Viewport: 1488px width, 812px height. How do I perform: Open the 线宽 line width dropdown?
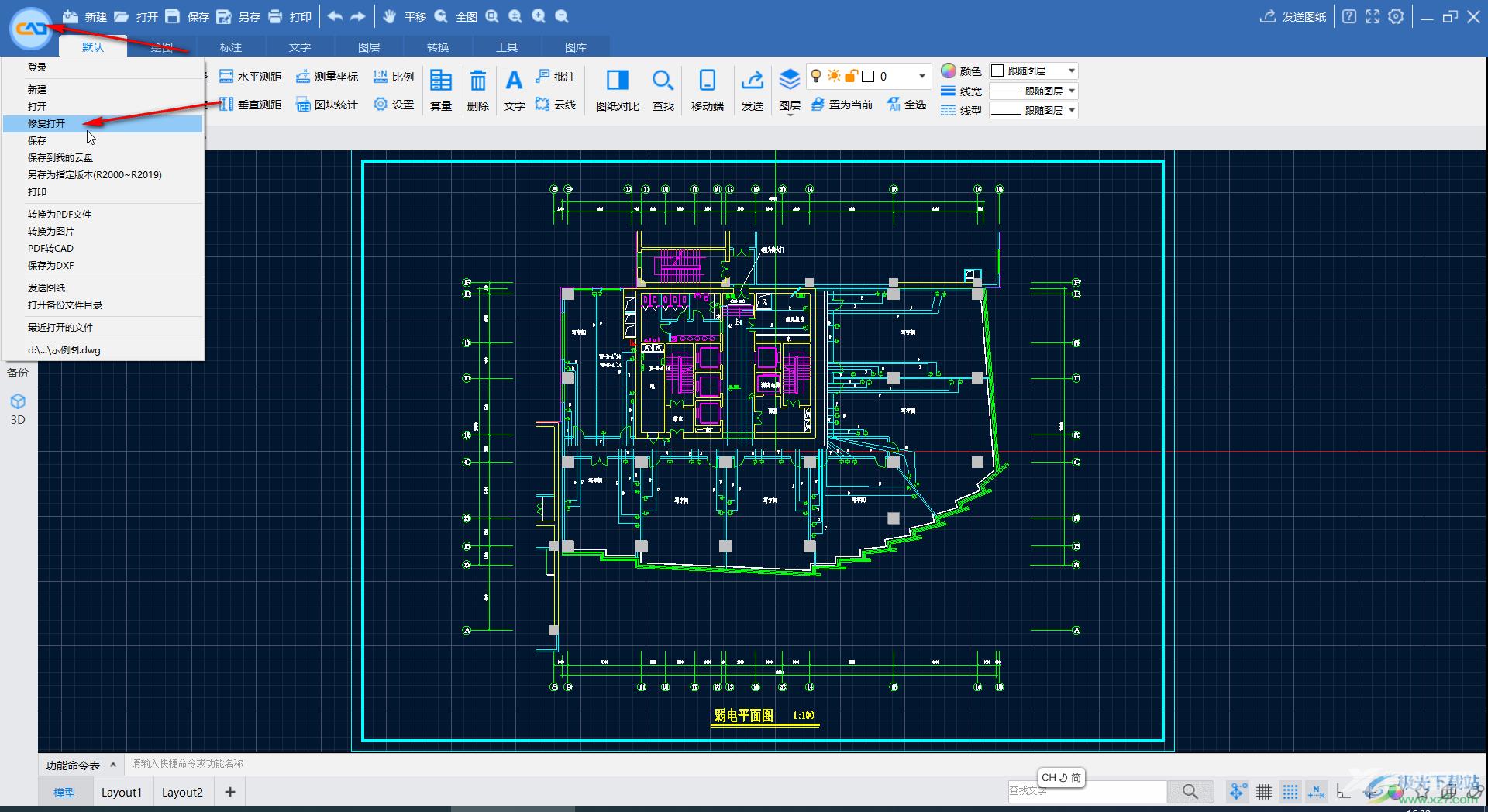tap(1034, 91)
